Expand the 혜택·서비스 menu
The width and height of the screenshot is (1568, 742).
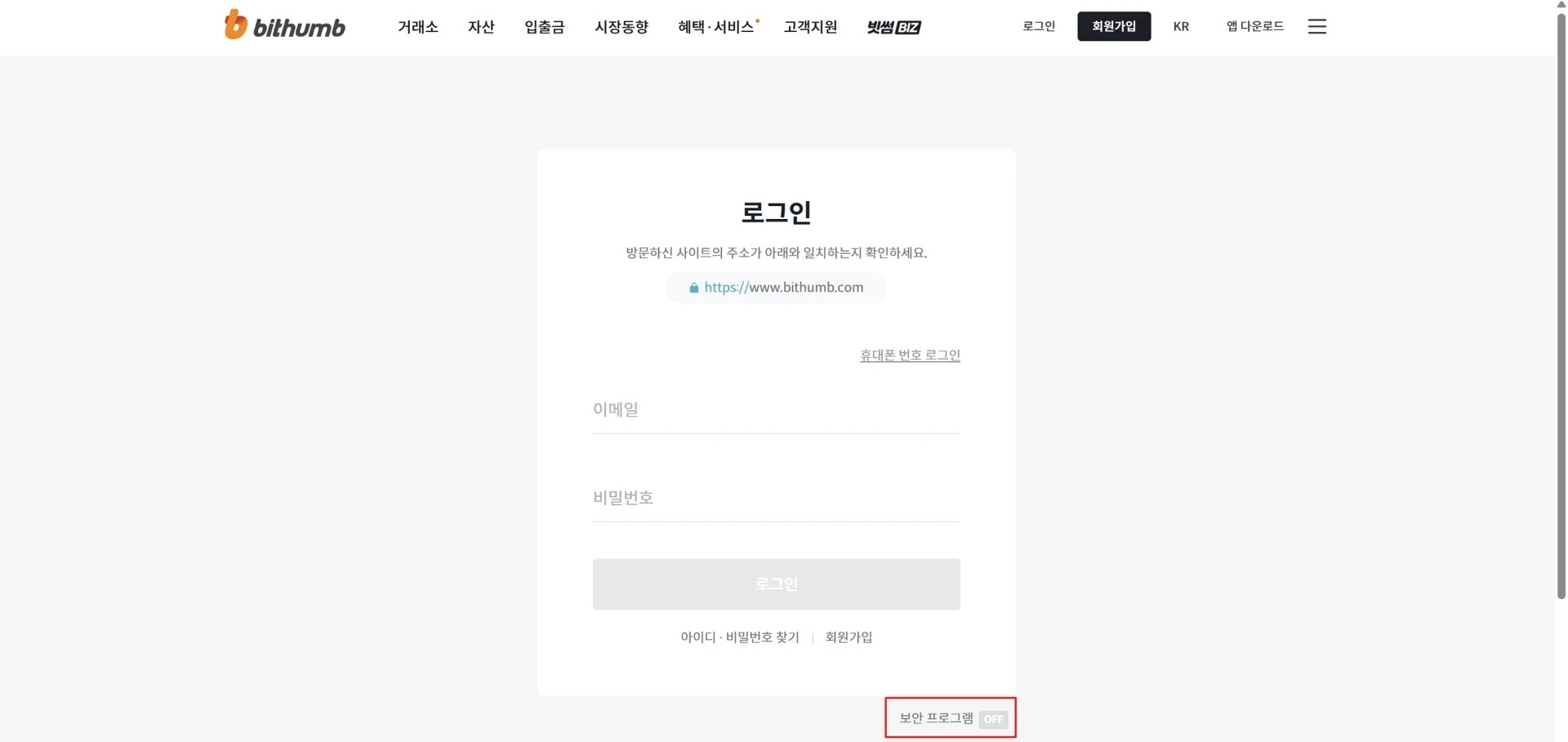[x=716, y=27]
